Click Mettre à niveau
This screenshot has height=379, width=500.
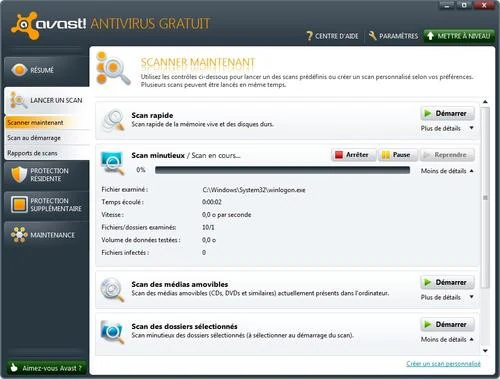pyautogui.click(x=459, y=36)
